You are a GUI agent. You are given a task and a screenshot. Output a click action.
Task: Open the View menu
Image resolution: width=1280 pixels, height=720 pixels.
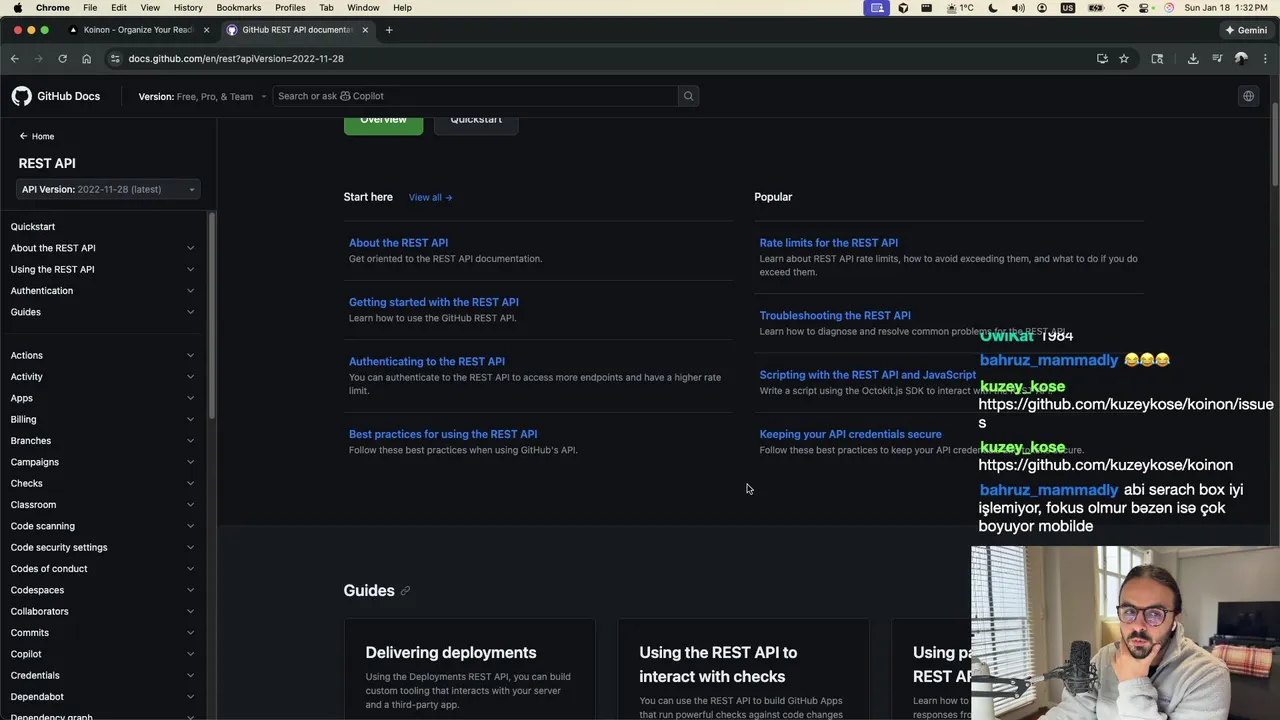[x=150, y=8]
